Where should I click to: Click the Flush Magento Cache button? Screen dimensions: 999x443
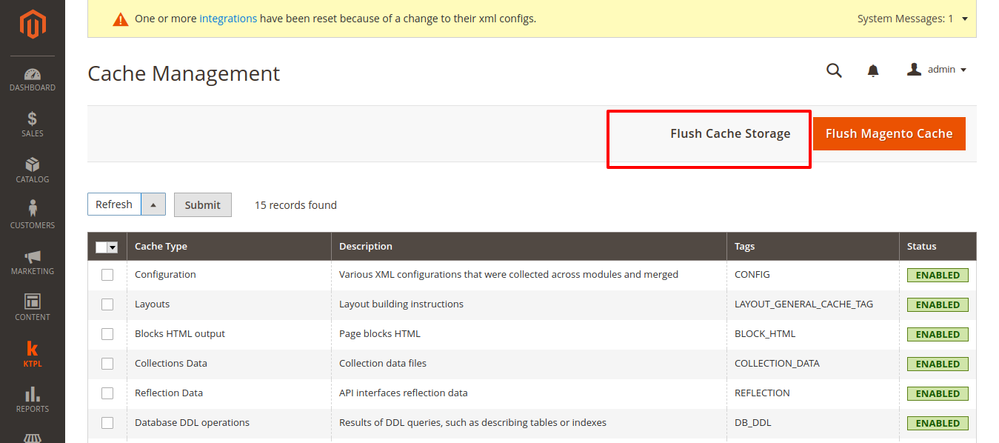[x=889, y=134]
